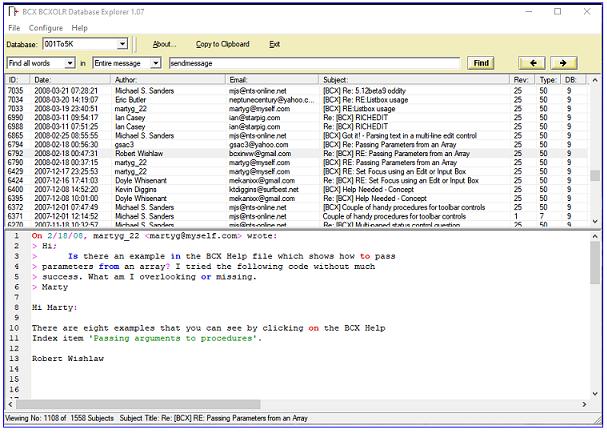Open the 'Entire message' search scope dropdown

pos(155,63)
